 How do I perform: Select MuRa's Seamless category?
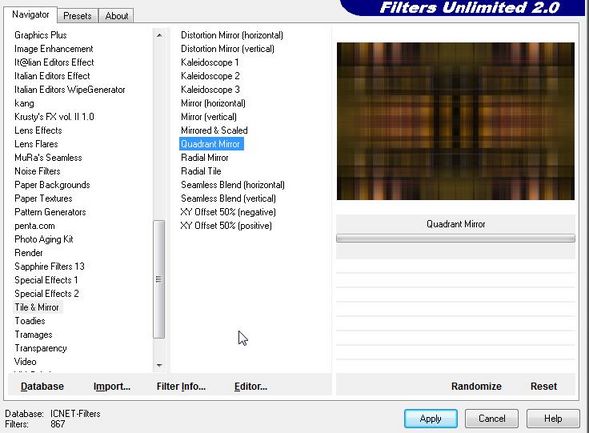point(48,157)
